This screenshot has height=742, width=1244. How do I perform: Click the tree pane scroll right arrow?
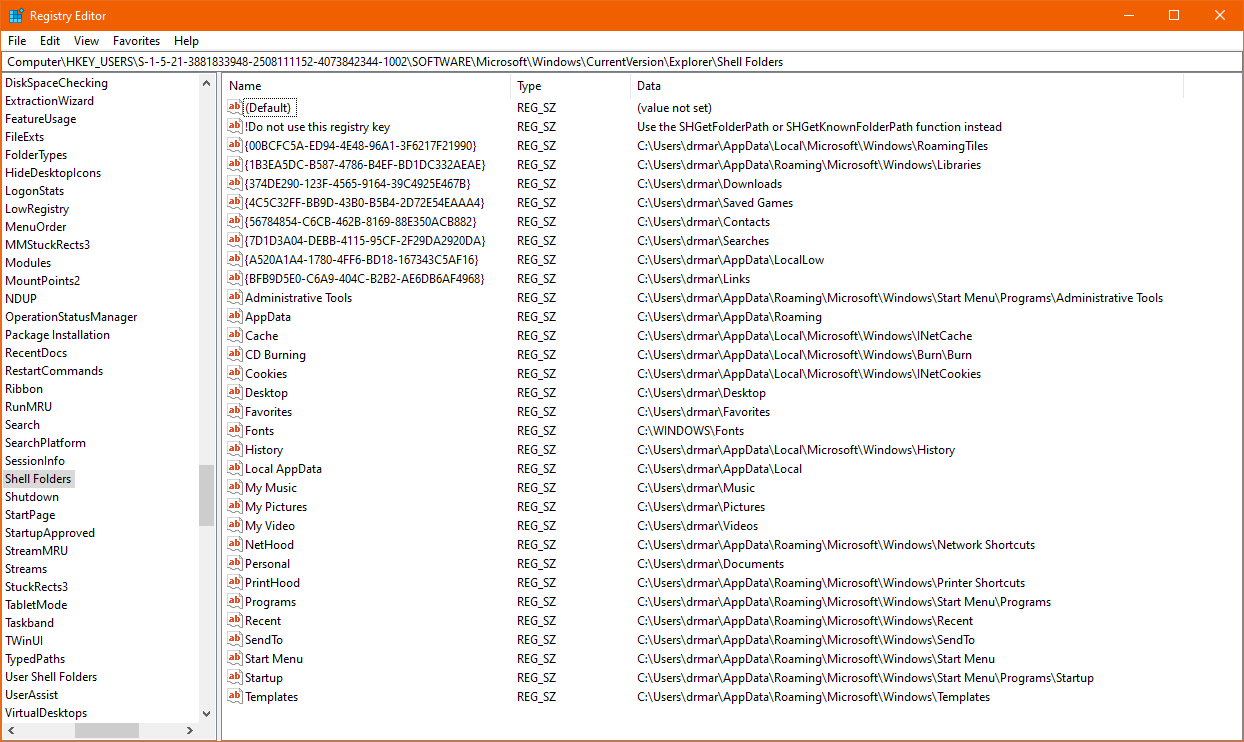coord(189,731)
